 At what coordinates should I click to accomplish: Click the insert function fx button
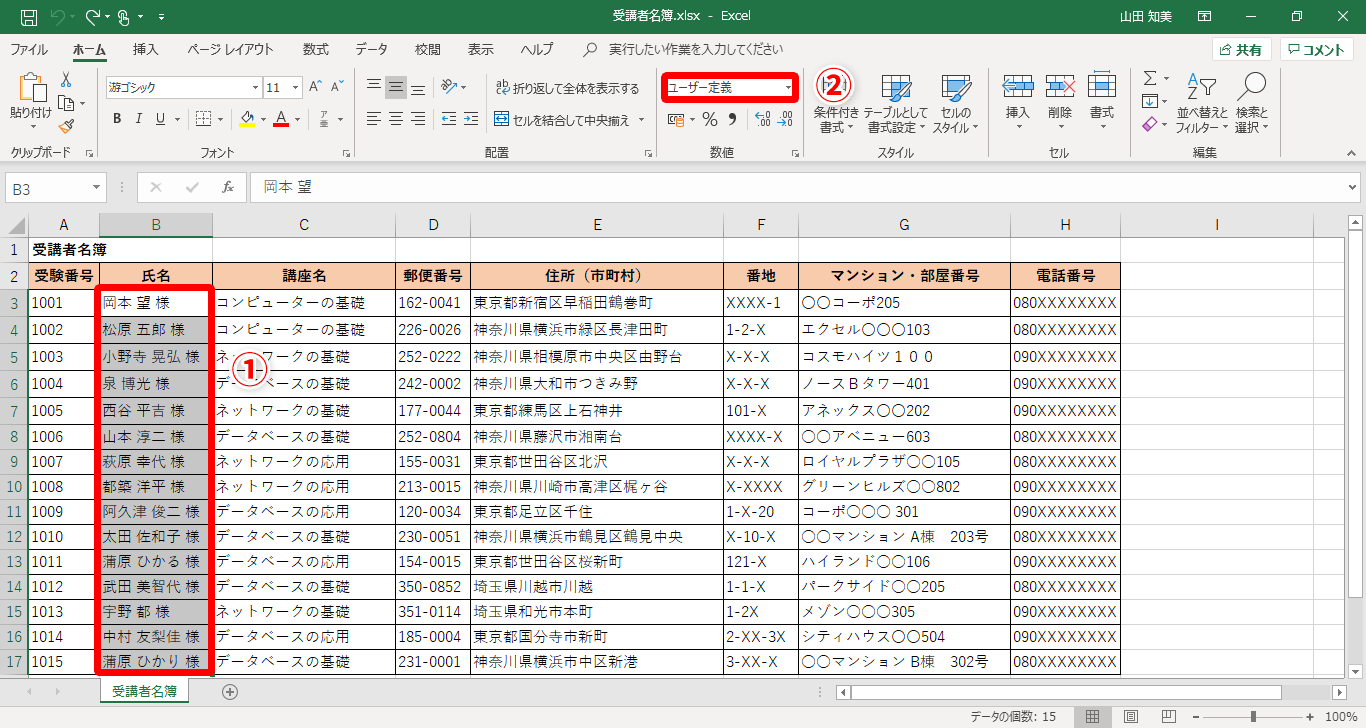point(228,187)
